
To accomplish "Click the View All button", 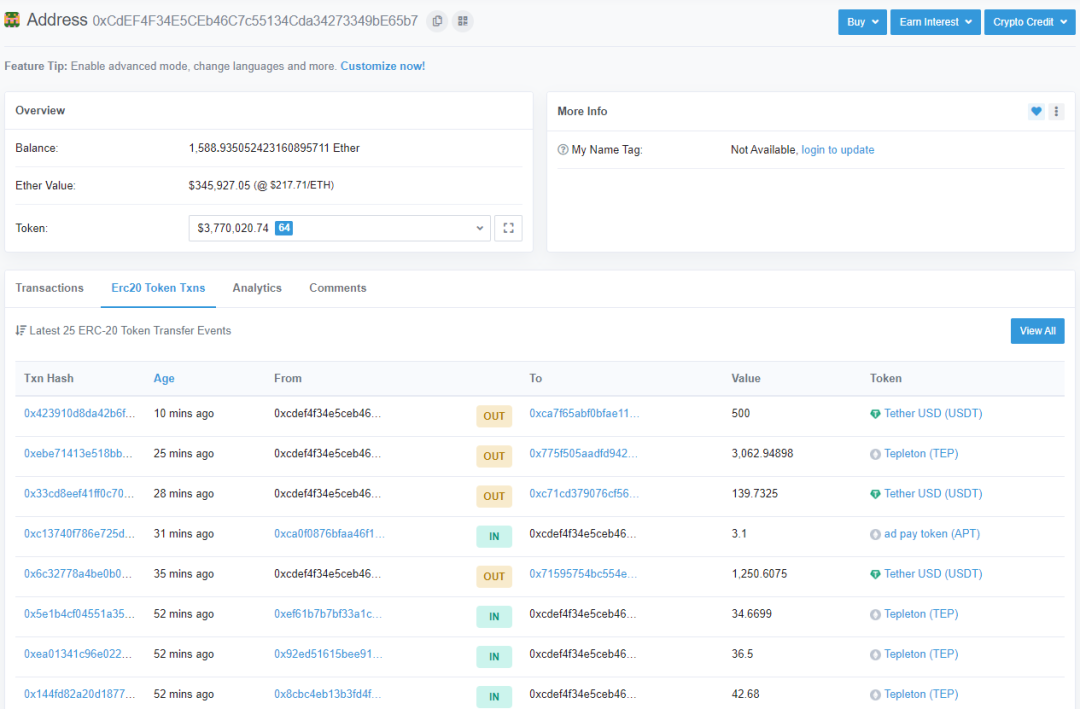I will pyautogui.click(x=1037, y=331).
